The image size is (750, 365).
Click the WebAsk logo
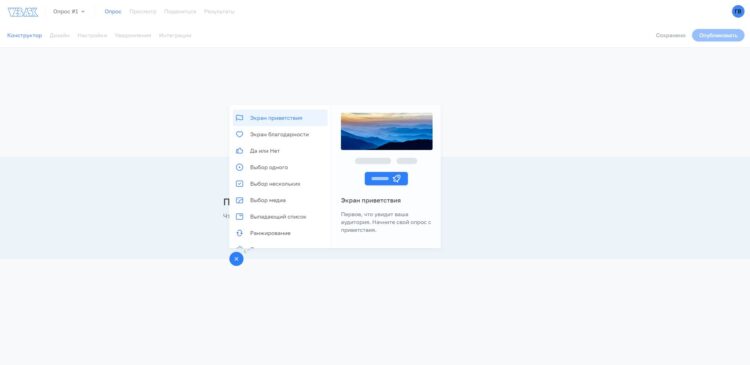pyautogui.click(x=23, y=12)
